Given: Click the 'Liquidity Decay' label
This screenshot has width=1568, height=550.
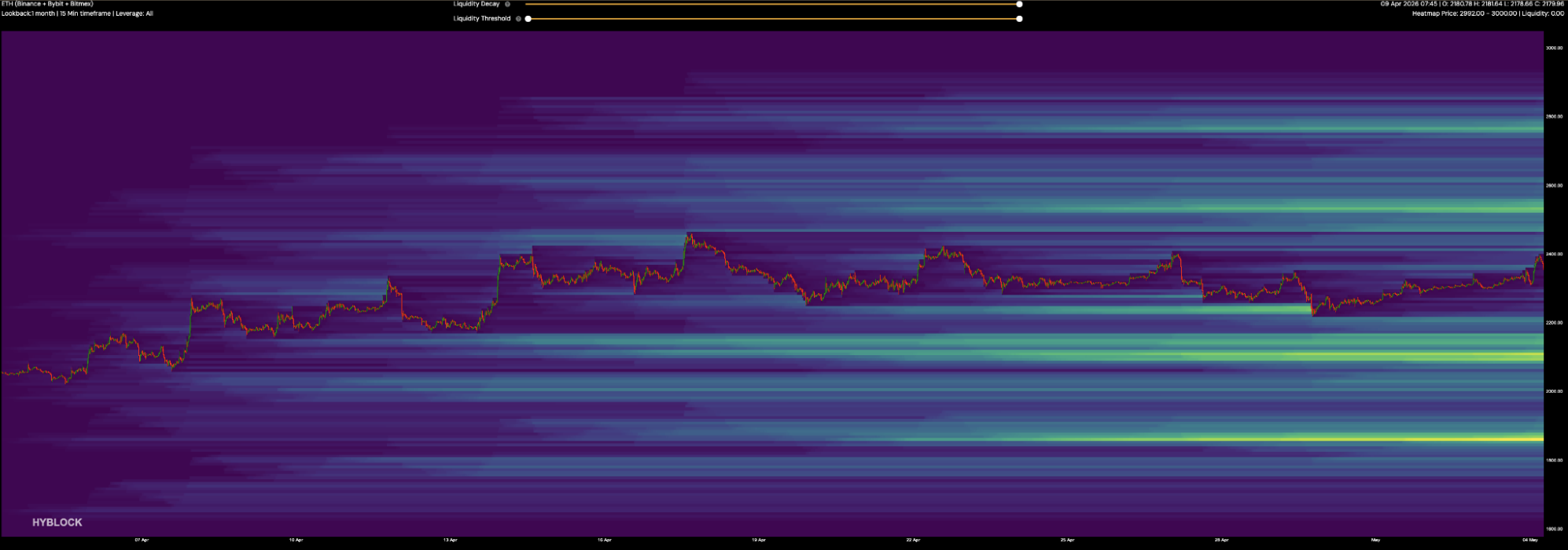Looking at the screenshot, I should pos(477,4).
